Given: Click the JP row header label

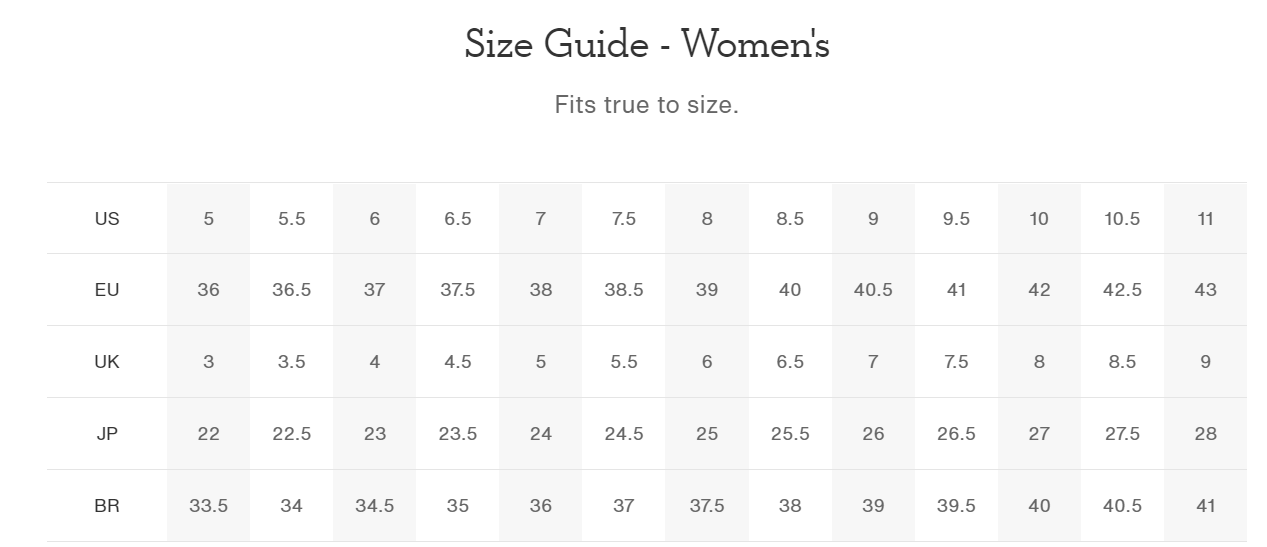Looking at the screenshot, I should click(107, 434).
